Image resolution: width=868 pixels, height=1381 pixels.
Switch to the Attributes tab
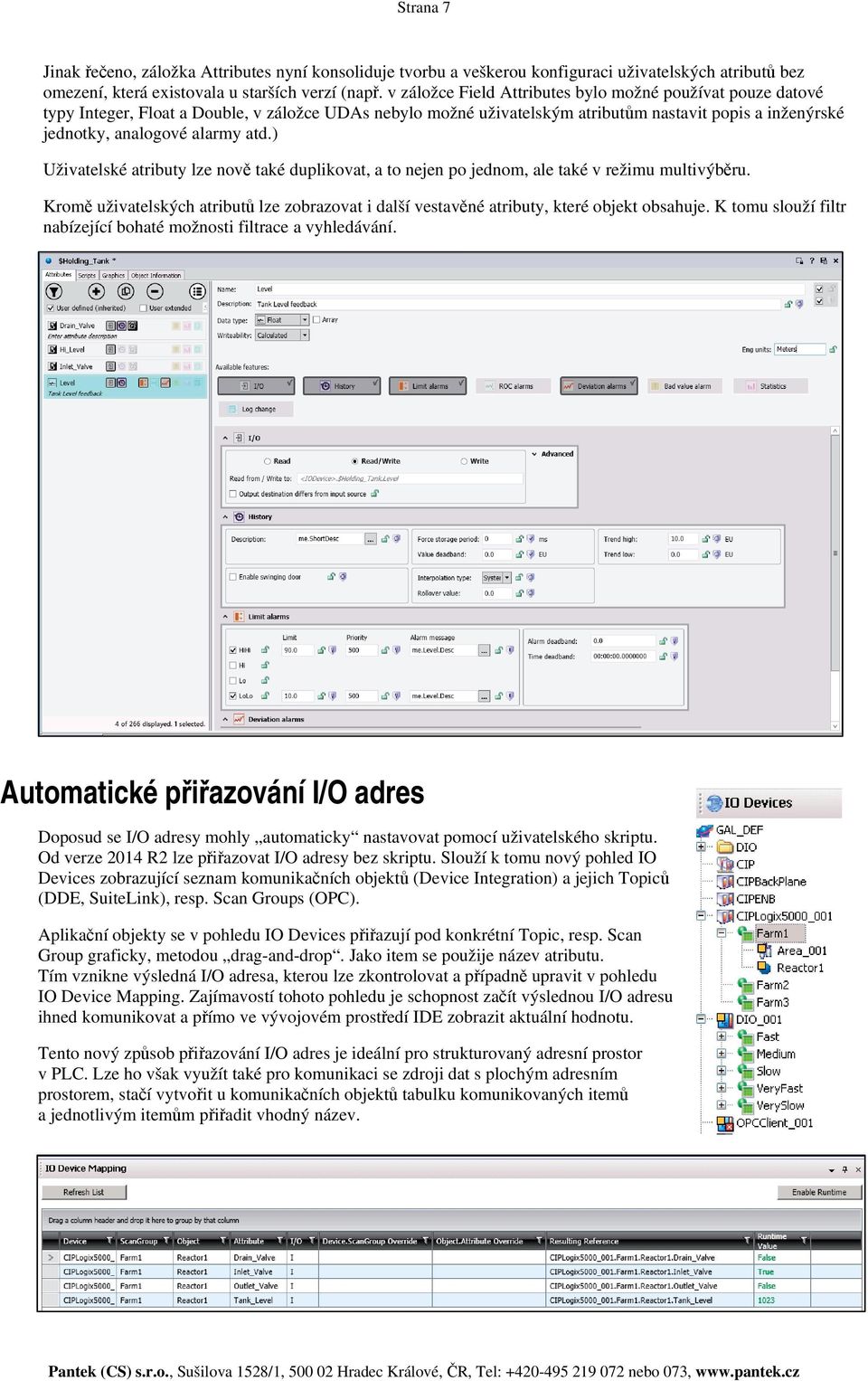pos(59,275)
